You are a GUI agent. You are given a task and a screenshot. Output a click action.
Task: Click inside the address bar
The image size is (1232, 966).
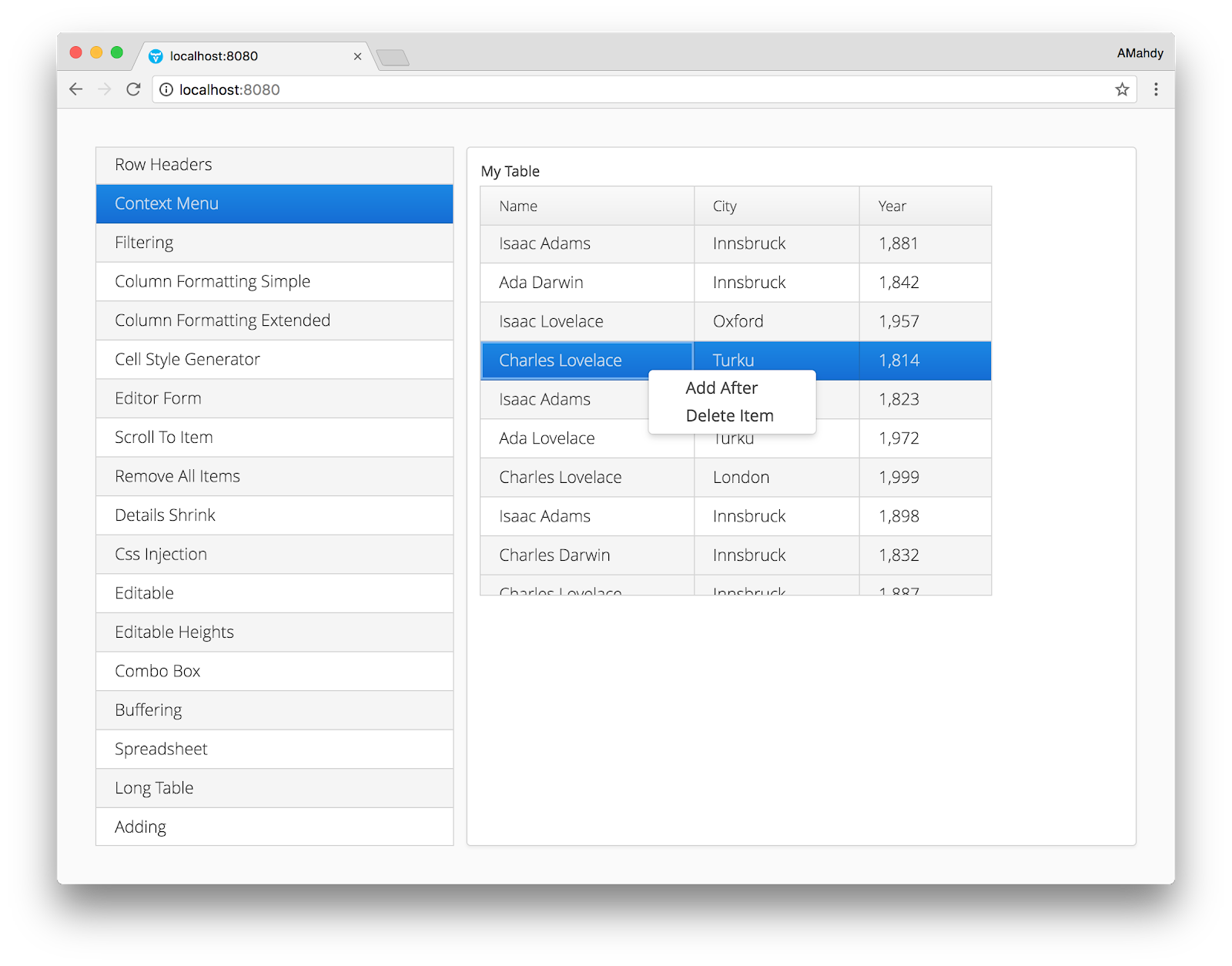pyautogui.click(x=539, y=89)
